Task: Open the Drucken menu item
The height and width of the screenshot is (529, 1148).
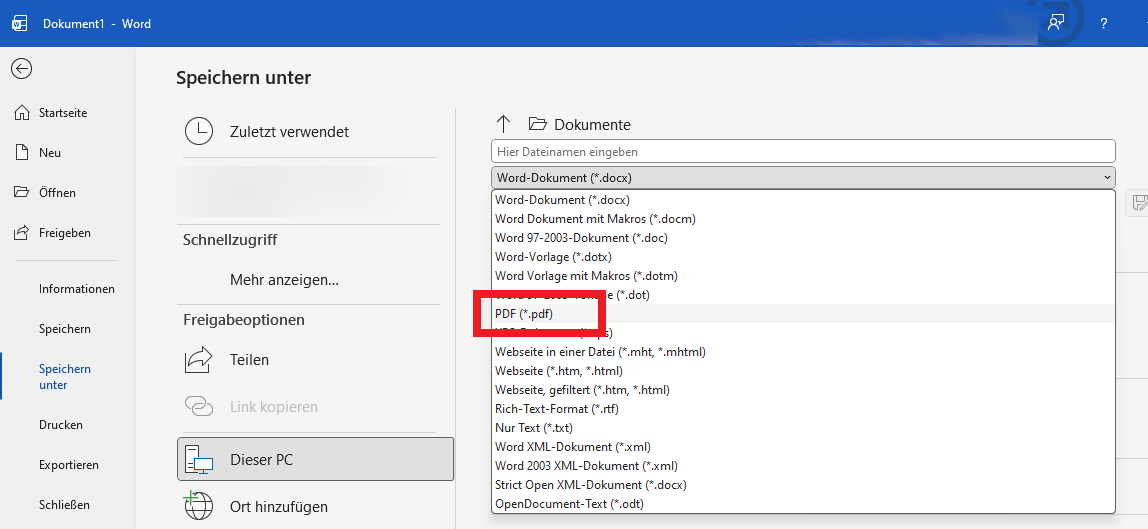Action: pyautogui.click(x=61, y=425)
